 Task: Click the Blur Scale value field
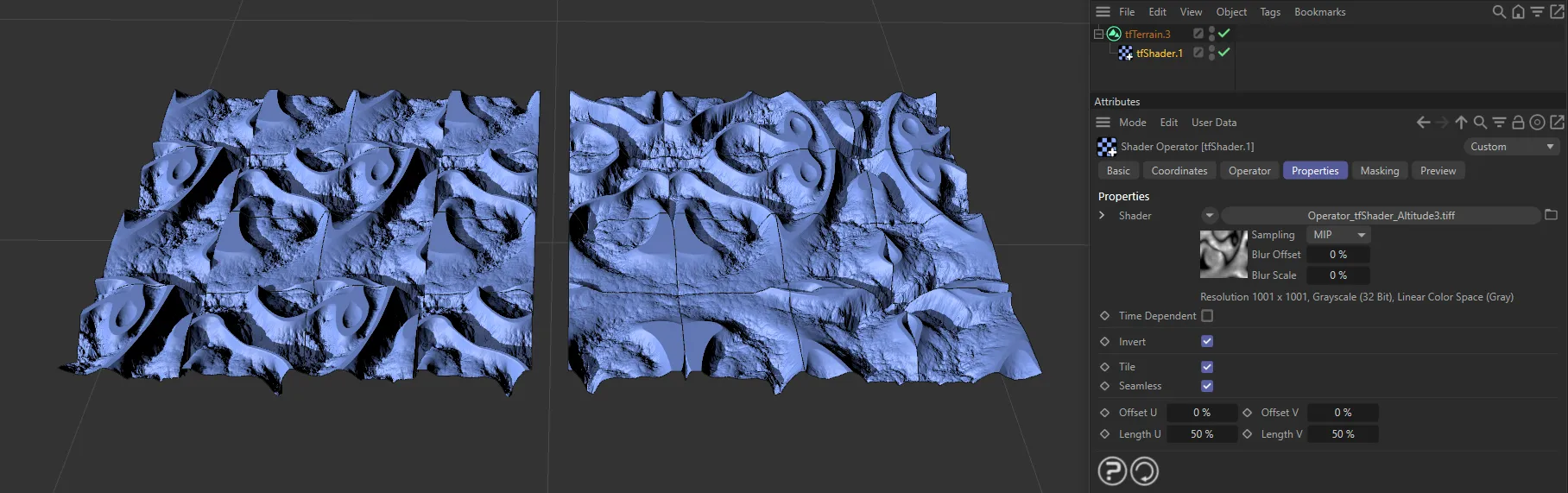[x=1338, y=275]
